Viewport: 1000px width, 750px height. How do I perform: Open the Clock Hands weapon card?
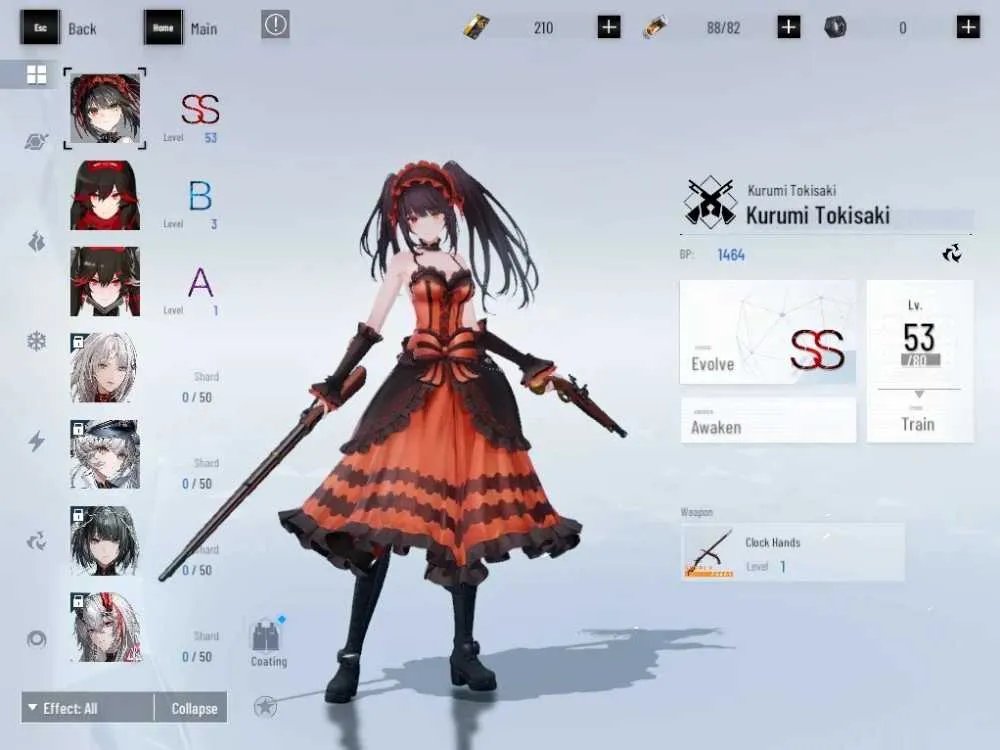click(x=793, y=552)
